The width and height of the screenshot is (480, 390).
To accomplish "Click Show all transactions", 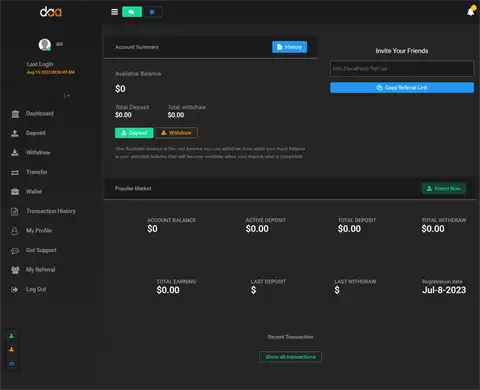I will (290, 357).
